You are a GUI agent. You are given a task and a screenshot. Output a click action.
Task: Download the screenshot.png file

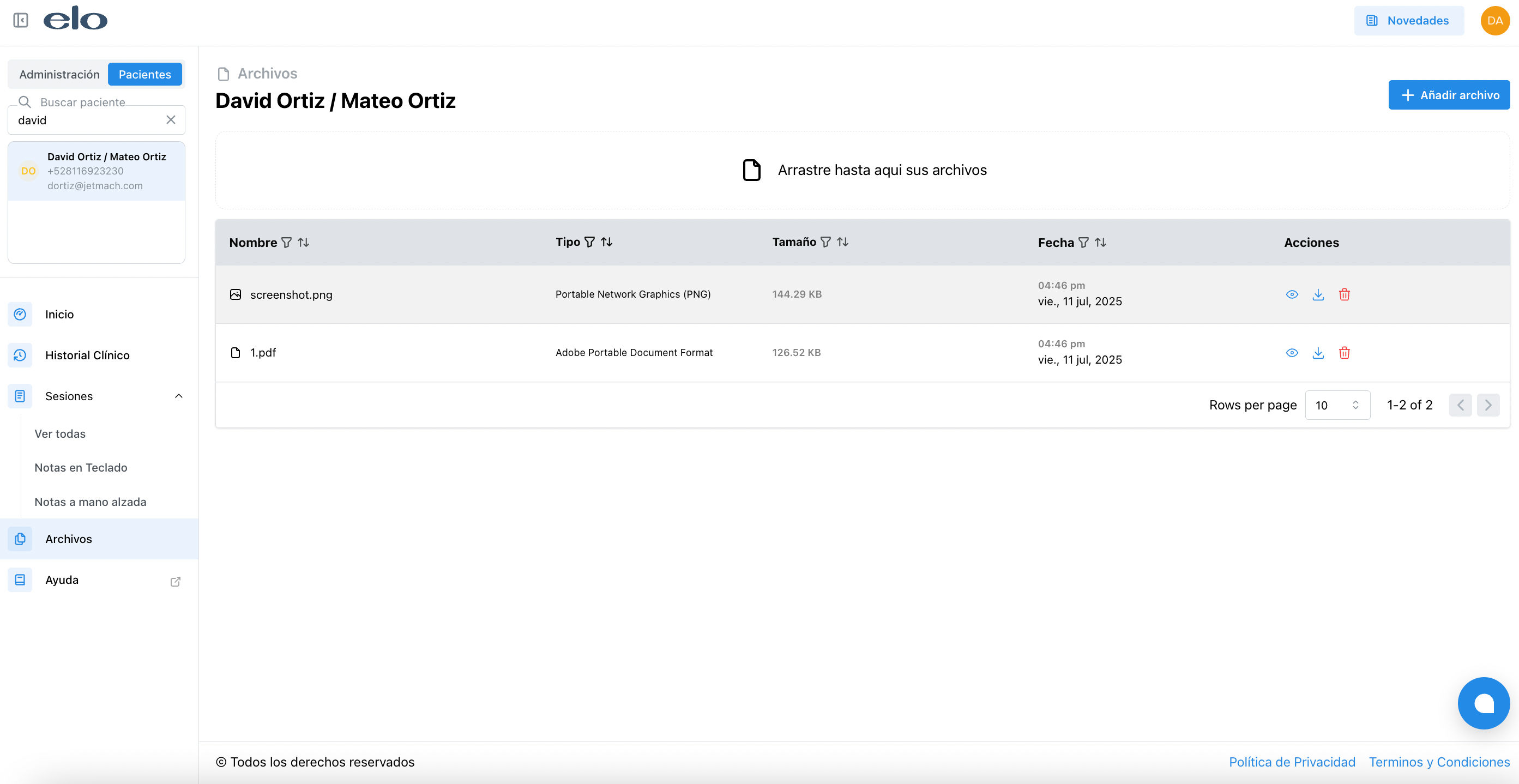[1318, 294]
